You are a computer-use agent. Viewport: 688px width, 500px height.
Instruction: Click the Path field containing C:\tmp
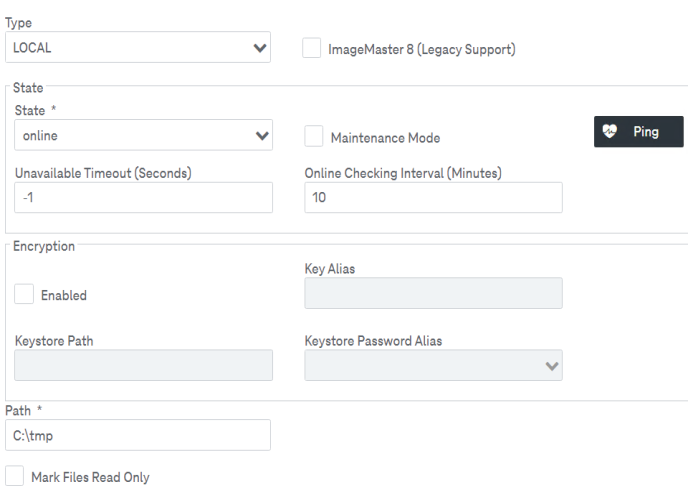click(138, 435)
